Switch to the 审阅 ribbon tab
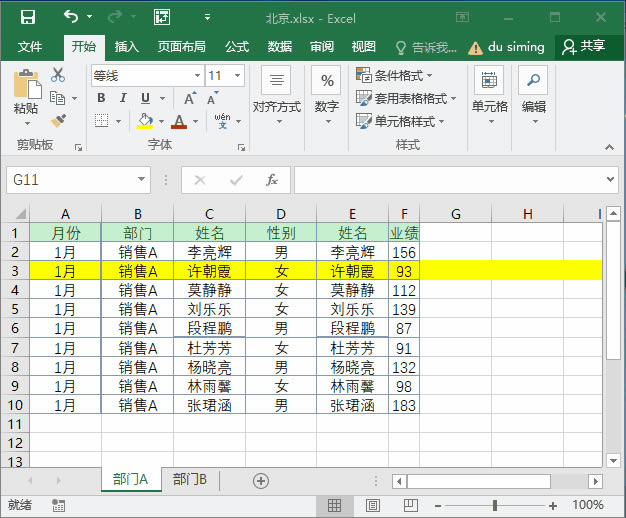The width and height of the screenshot is (626, 518). (x=322, y=47)
